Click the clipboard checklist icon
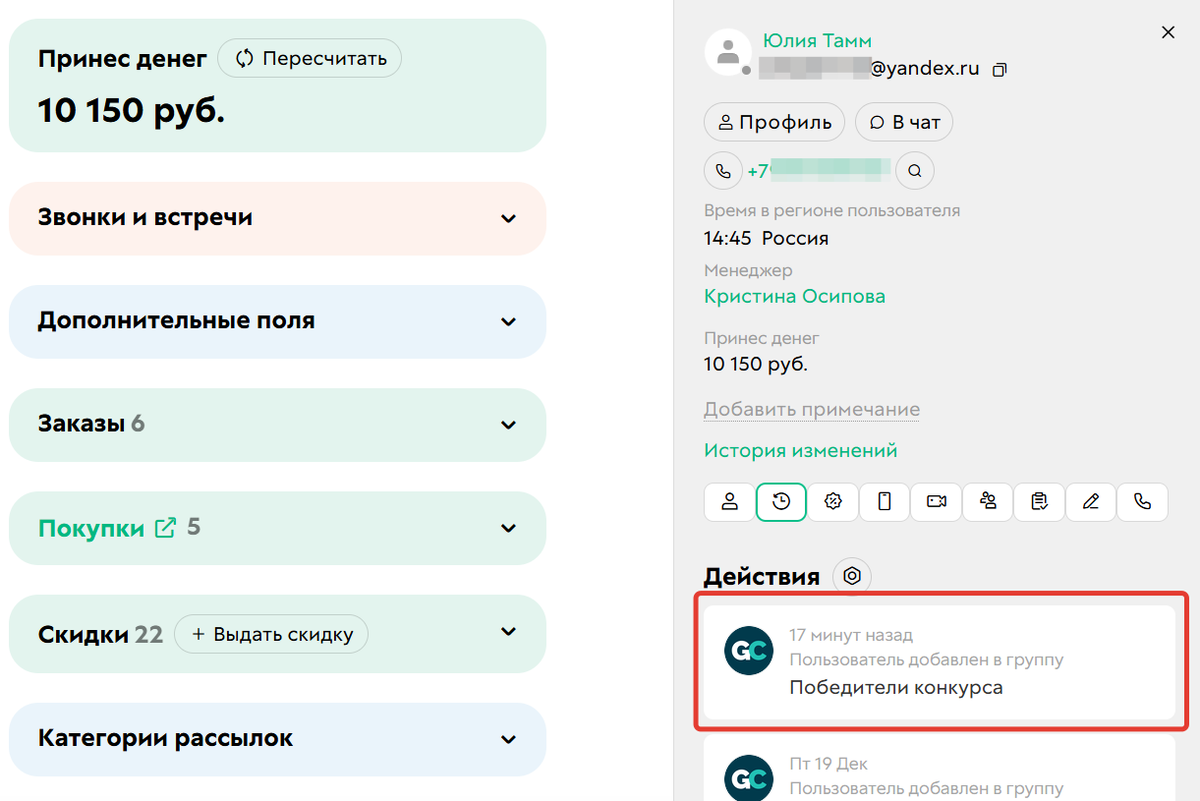 (x=1040, y=502)
